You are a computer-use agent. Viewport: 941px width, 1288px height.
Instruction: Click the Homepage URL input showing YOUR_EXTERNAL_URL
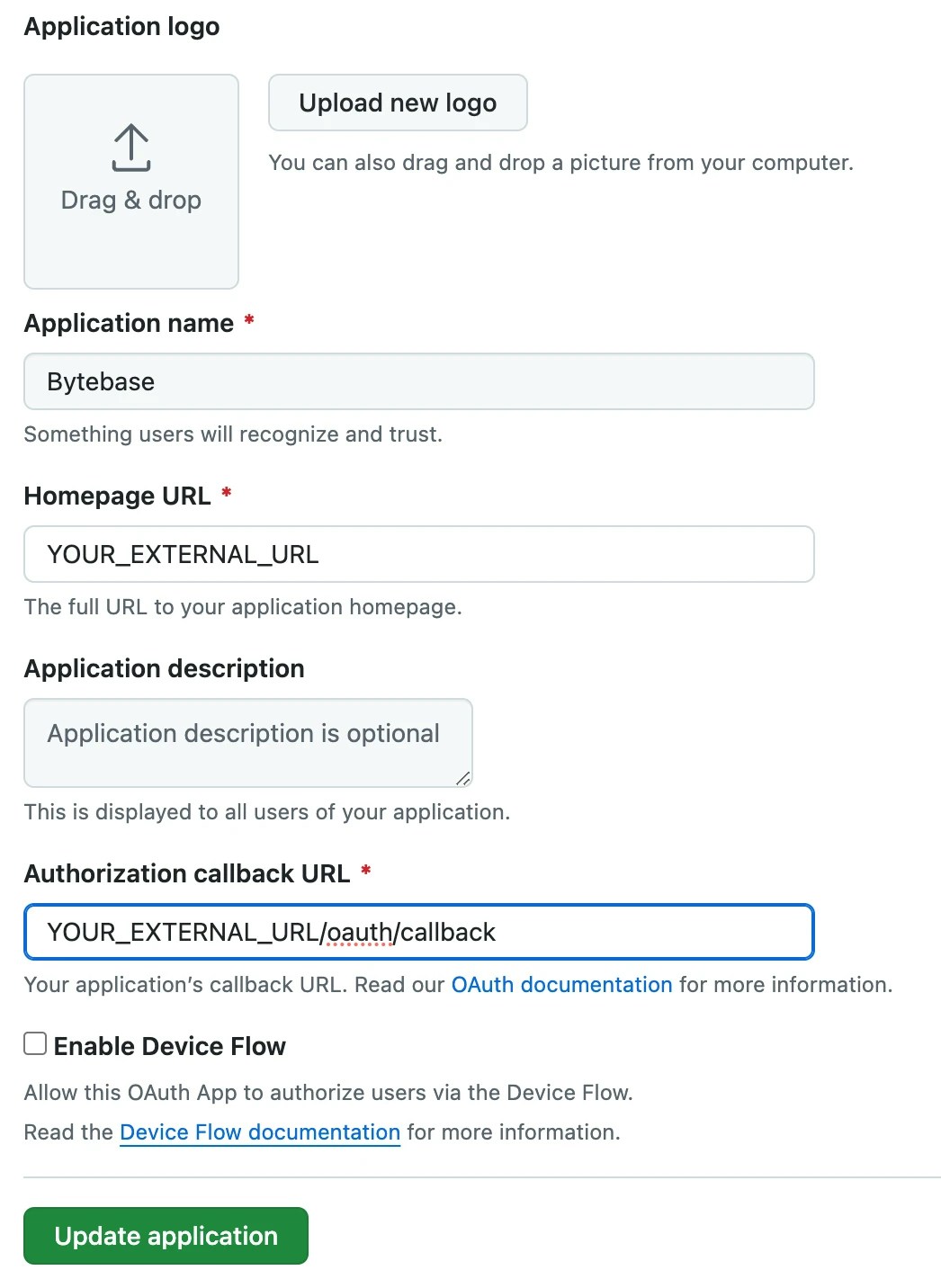[418, 554]
